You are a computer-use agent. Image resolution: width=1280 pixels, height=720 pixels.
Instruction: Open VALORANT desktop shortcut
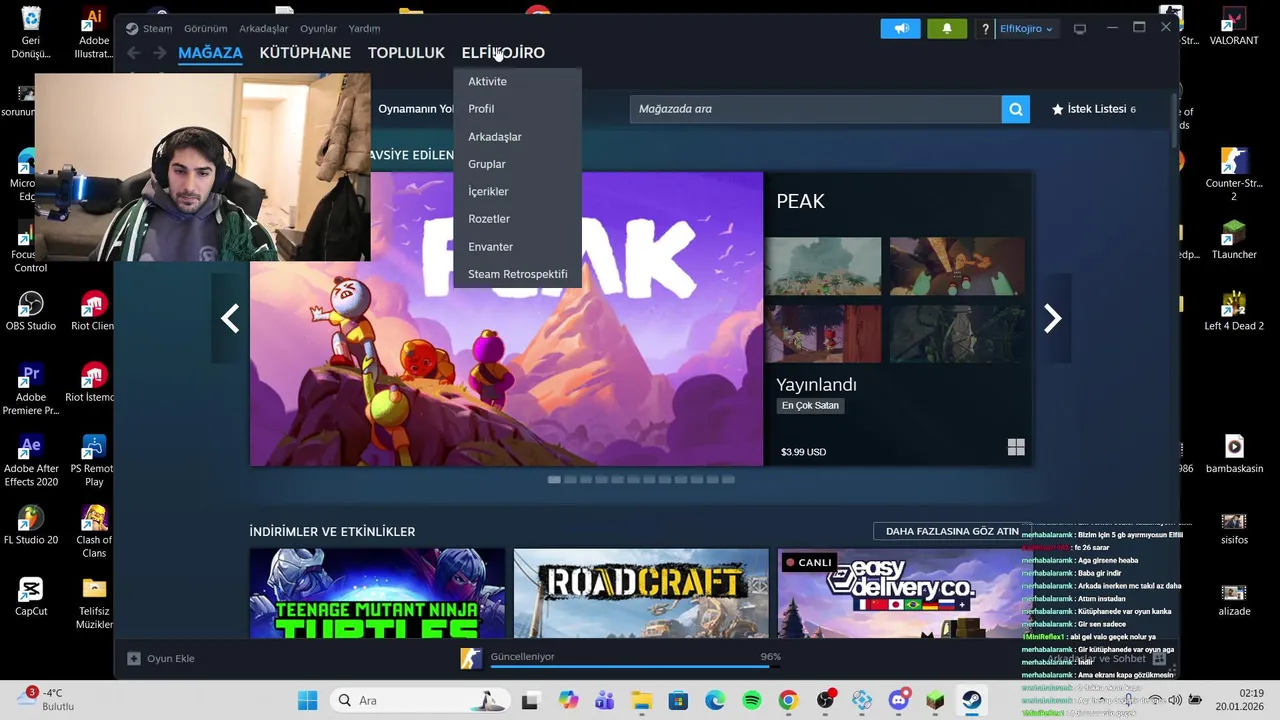1234,27
